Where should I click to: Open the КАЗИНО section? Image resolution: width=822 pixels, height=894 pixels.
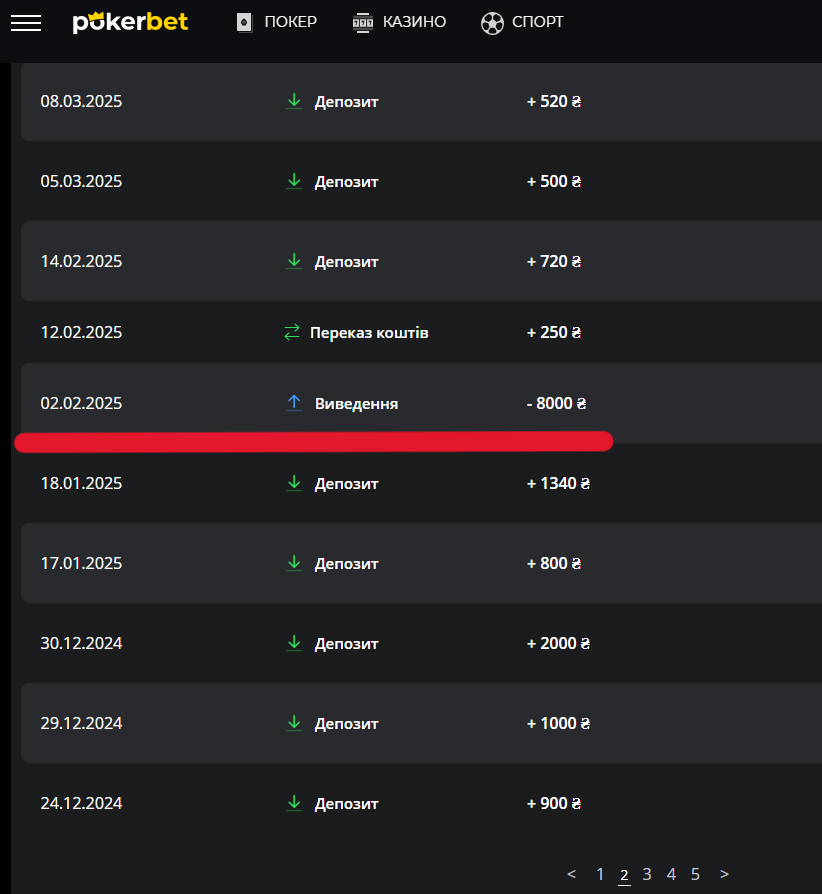(414, 22)
